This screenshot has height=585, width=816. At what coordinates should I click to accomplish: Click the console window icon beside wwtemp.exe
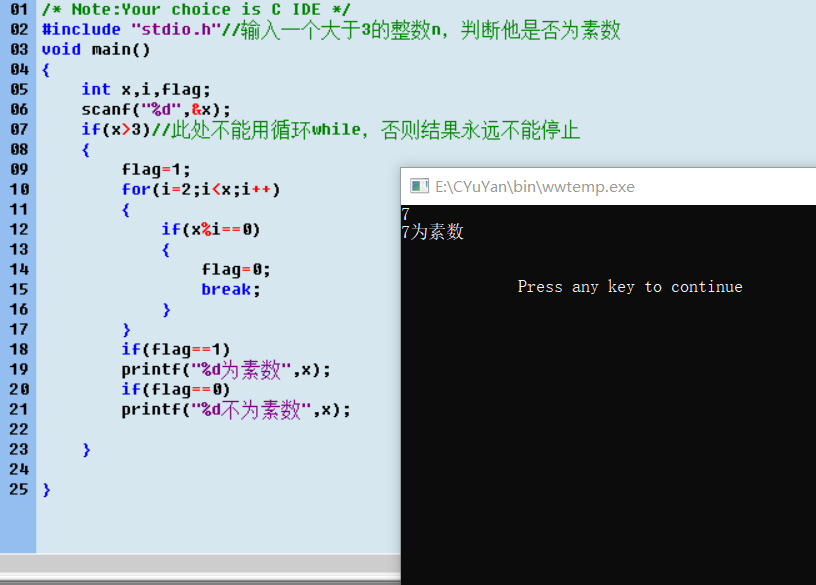[419, 186]
